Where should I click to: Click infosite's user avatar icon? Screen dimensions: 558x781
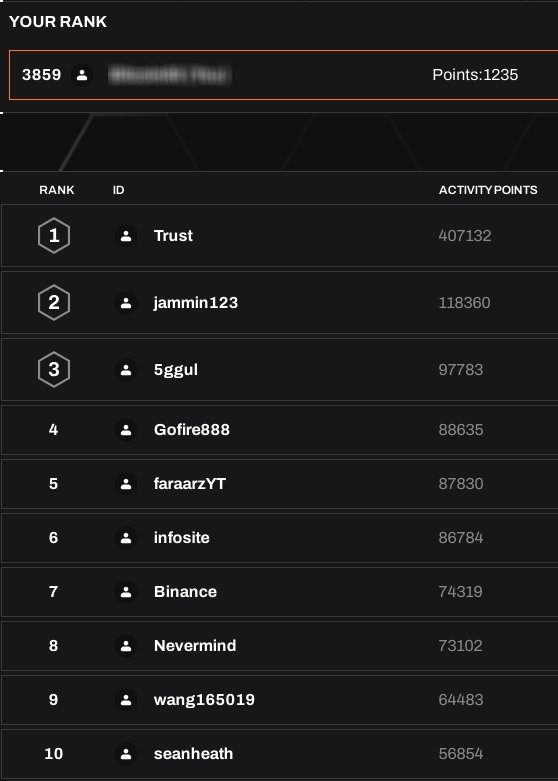[126, 537]
